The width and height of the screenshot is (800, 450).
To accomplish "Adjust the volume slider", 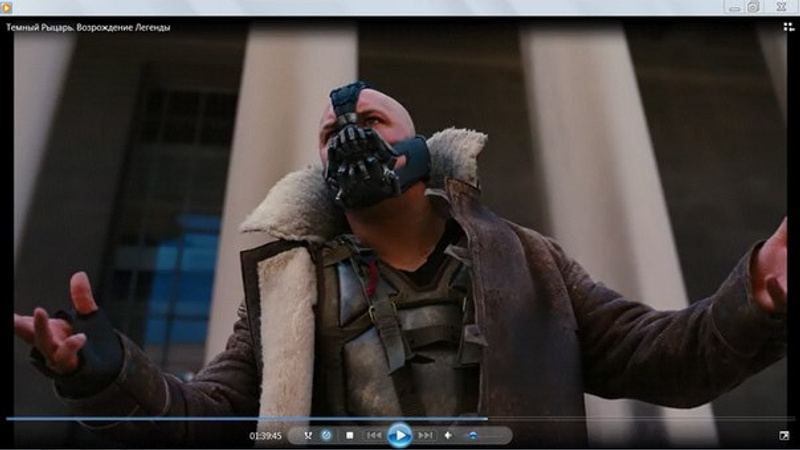I will (x=483, y=435).
